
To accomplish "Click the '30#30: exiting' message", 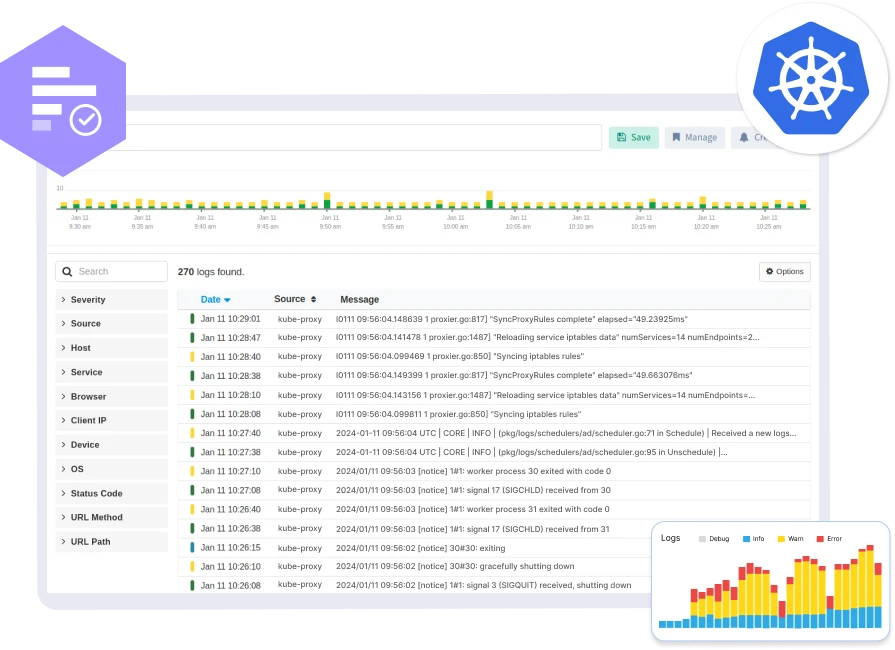I will [421, 548].
